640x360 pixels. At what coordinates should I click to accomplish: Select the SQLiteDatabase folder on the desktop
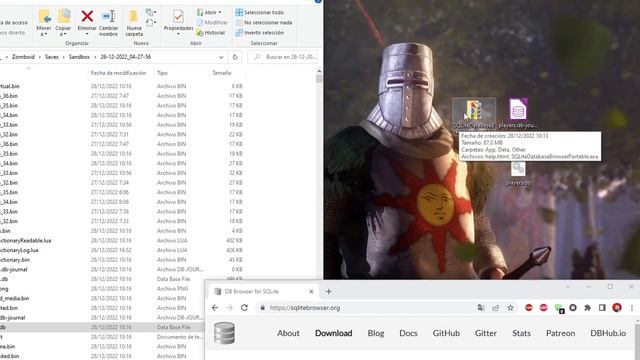click(474, 114)
